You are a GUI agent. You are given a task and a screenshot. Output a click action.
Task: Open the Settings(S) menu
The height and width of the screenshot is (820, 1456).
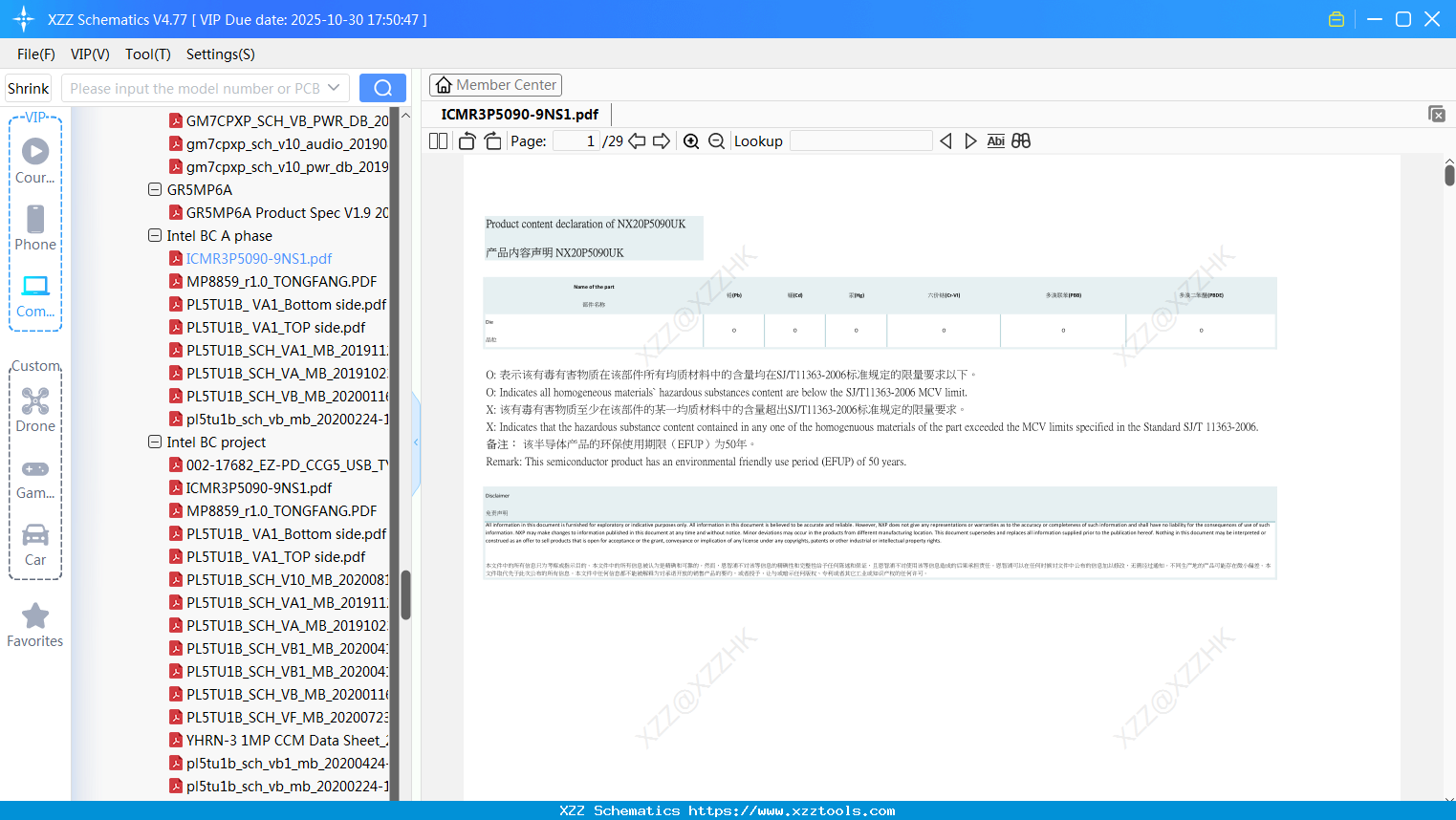click(221, 54)
